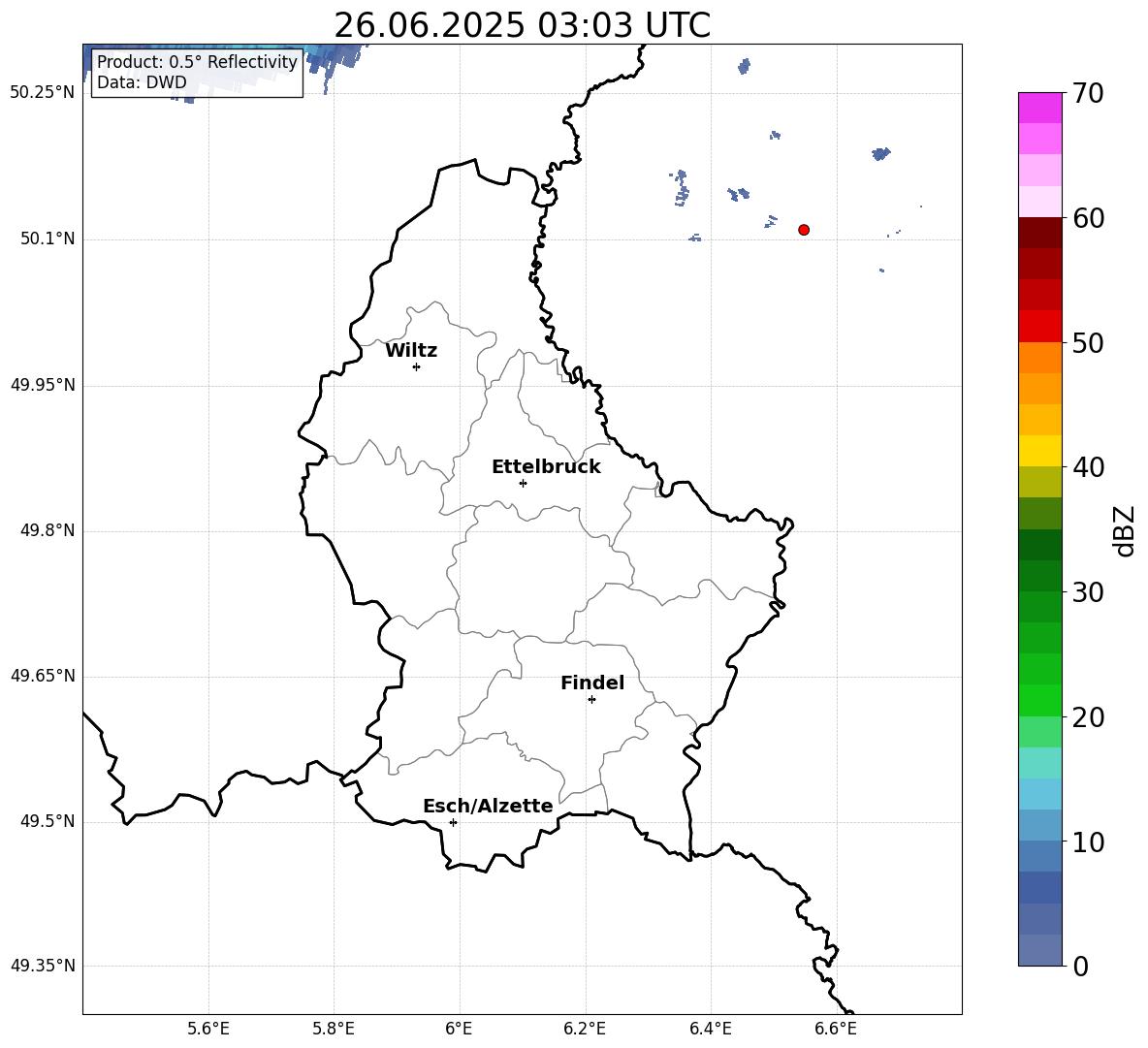The width and height of the screenshot is (1148, 1048).
Task: Click the Ettelbruck city label
Action: (x=546, y=467)
